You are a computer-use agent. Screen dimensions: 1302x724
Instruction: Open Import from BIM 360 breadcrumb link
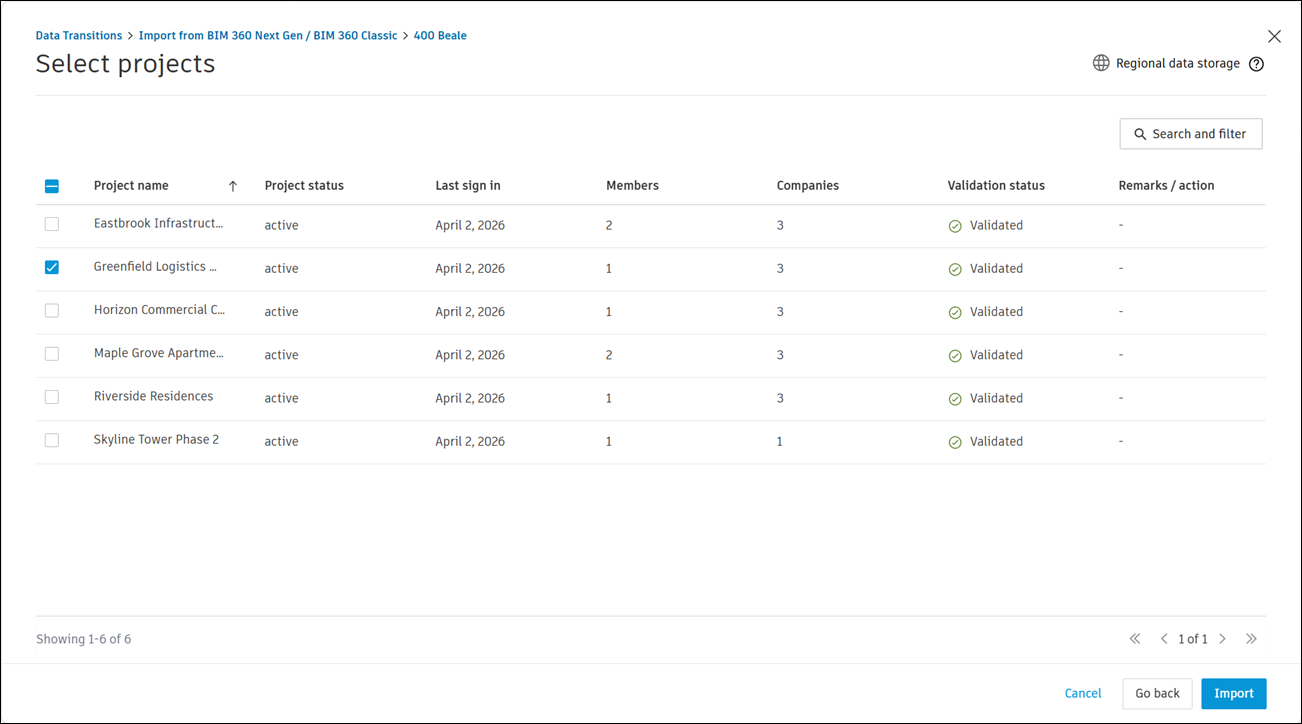268,35
